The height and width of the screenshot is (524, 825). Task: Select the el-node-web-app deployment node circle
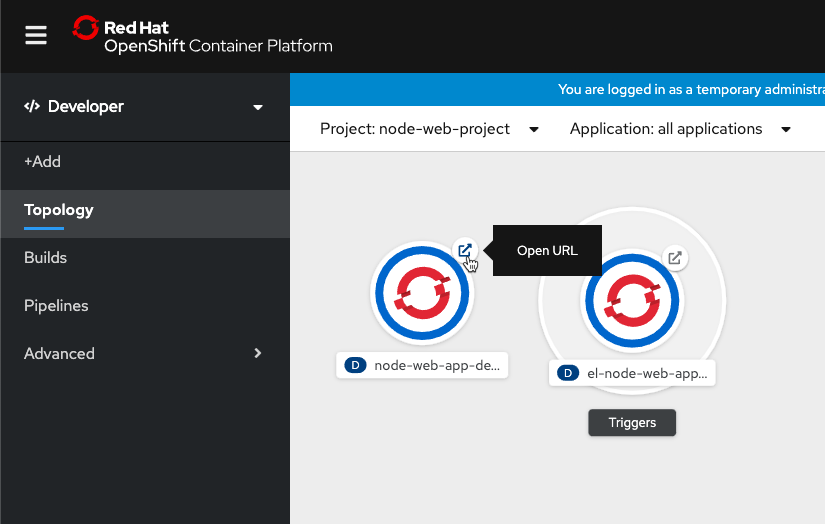[632, 301]
